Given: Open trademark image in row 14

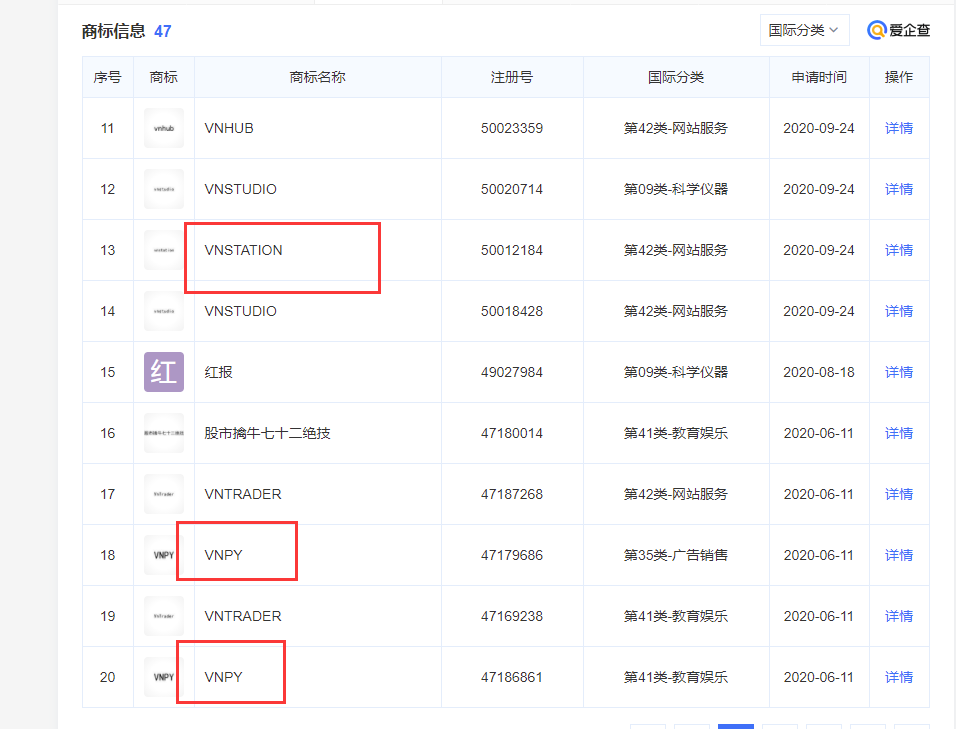Looking at the screenshot, I should (163, 311).
